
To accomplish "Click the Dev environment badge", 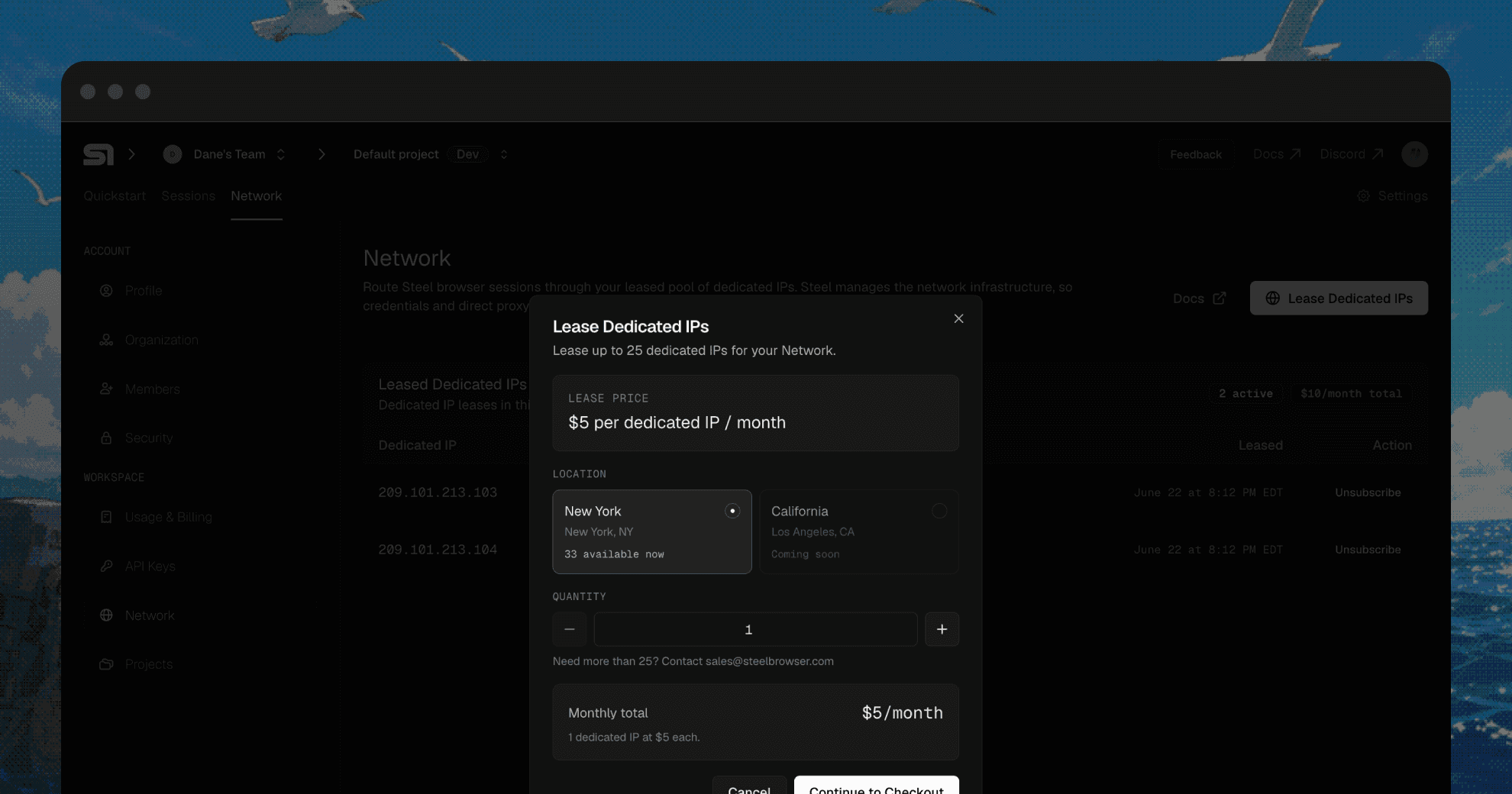I will (468, 154).
